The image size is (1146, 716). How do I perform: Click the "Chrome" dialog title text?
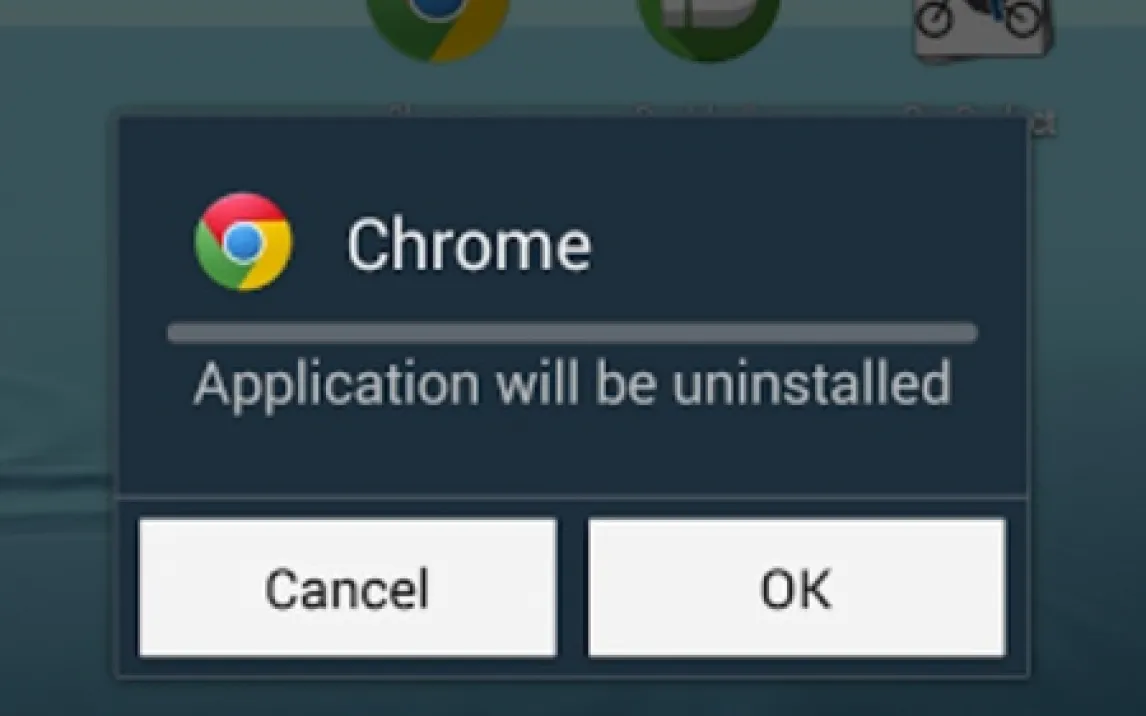468,245
